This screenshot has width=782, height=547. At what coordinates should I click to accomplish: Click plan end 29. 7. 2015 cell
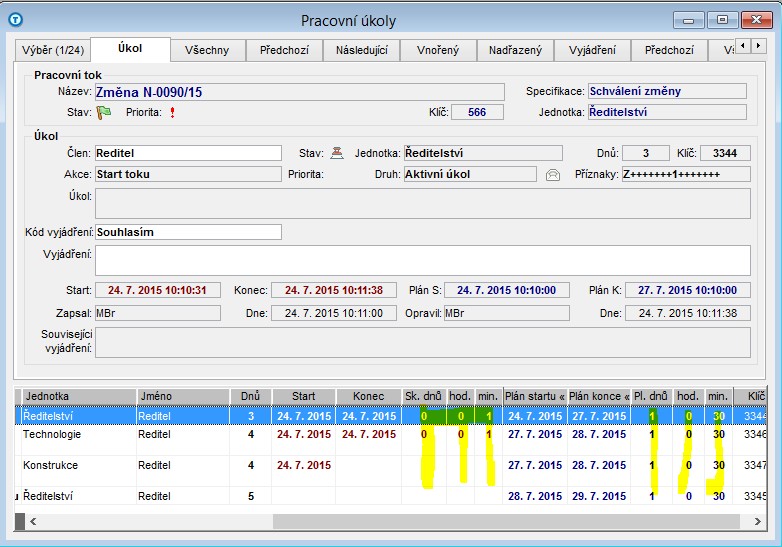[599, 496]
